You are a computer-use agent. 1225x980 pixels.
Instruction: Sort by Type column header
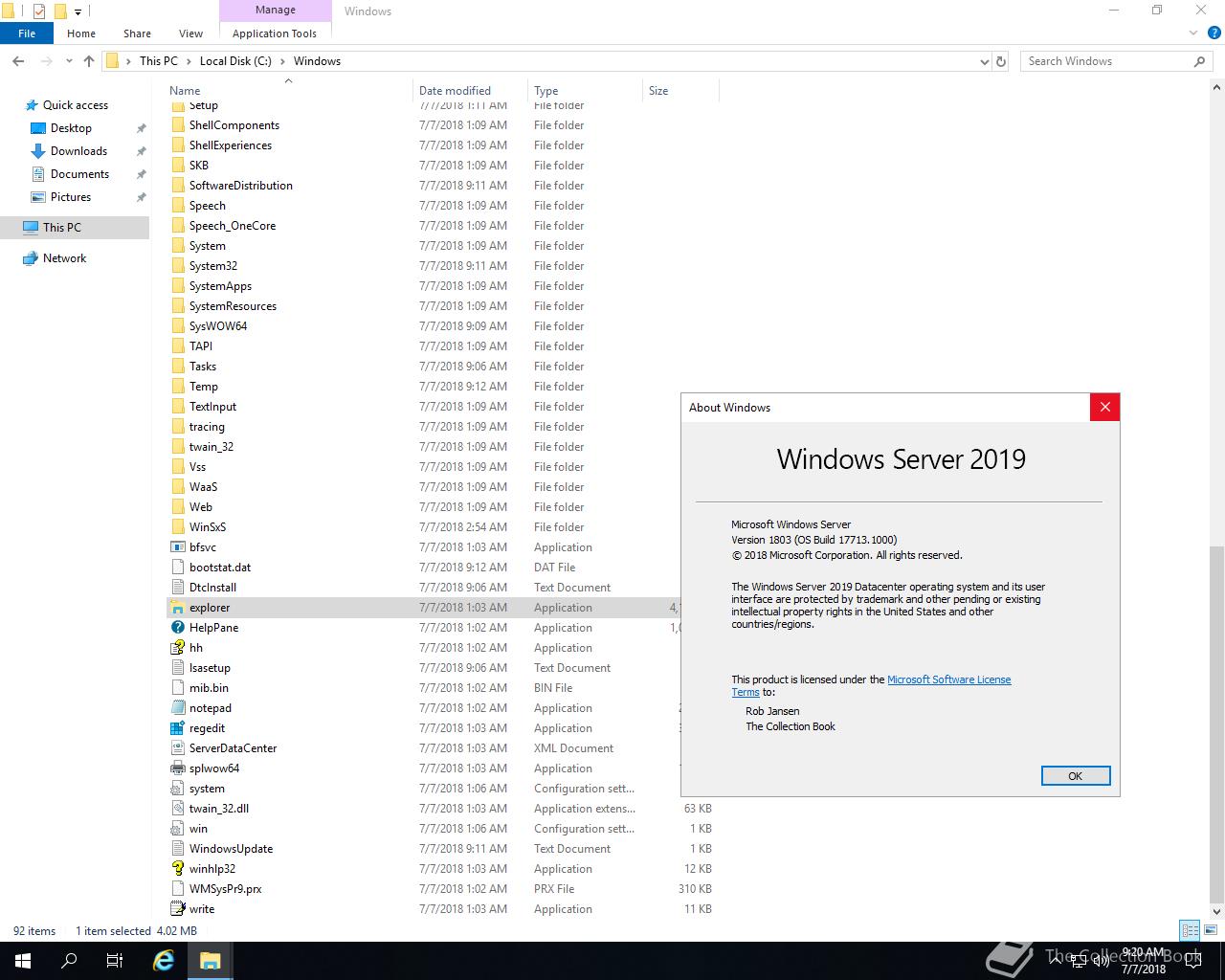point(585,91)
